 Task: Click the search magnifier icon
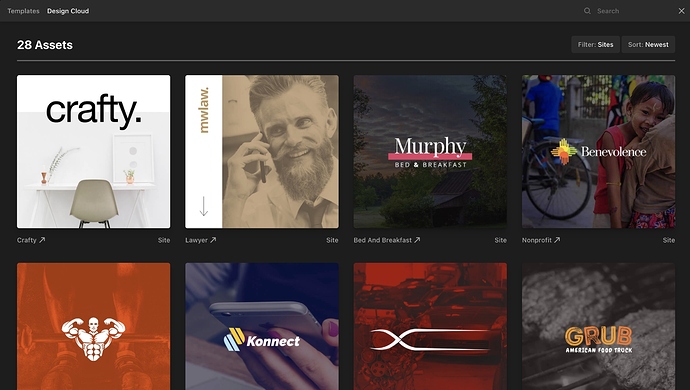(587, 11)
